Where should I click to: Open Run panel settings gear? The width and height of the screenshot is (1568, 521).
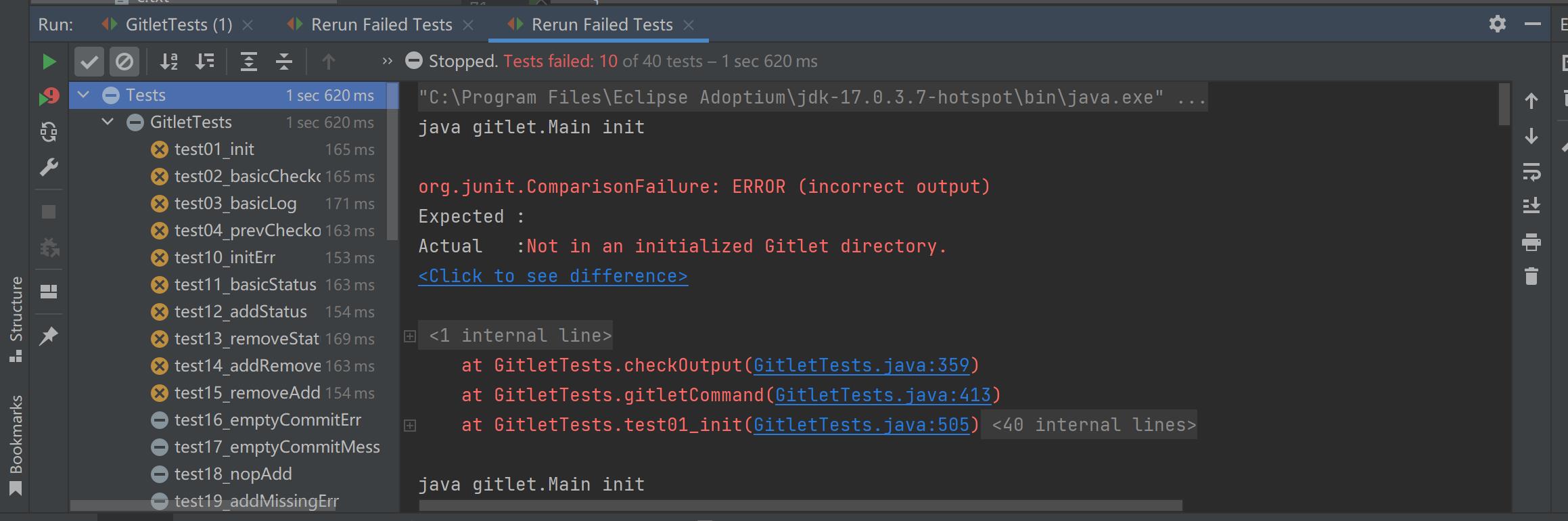pyautogui.click(x=1498, y=24)
